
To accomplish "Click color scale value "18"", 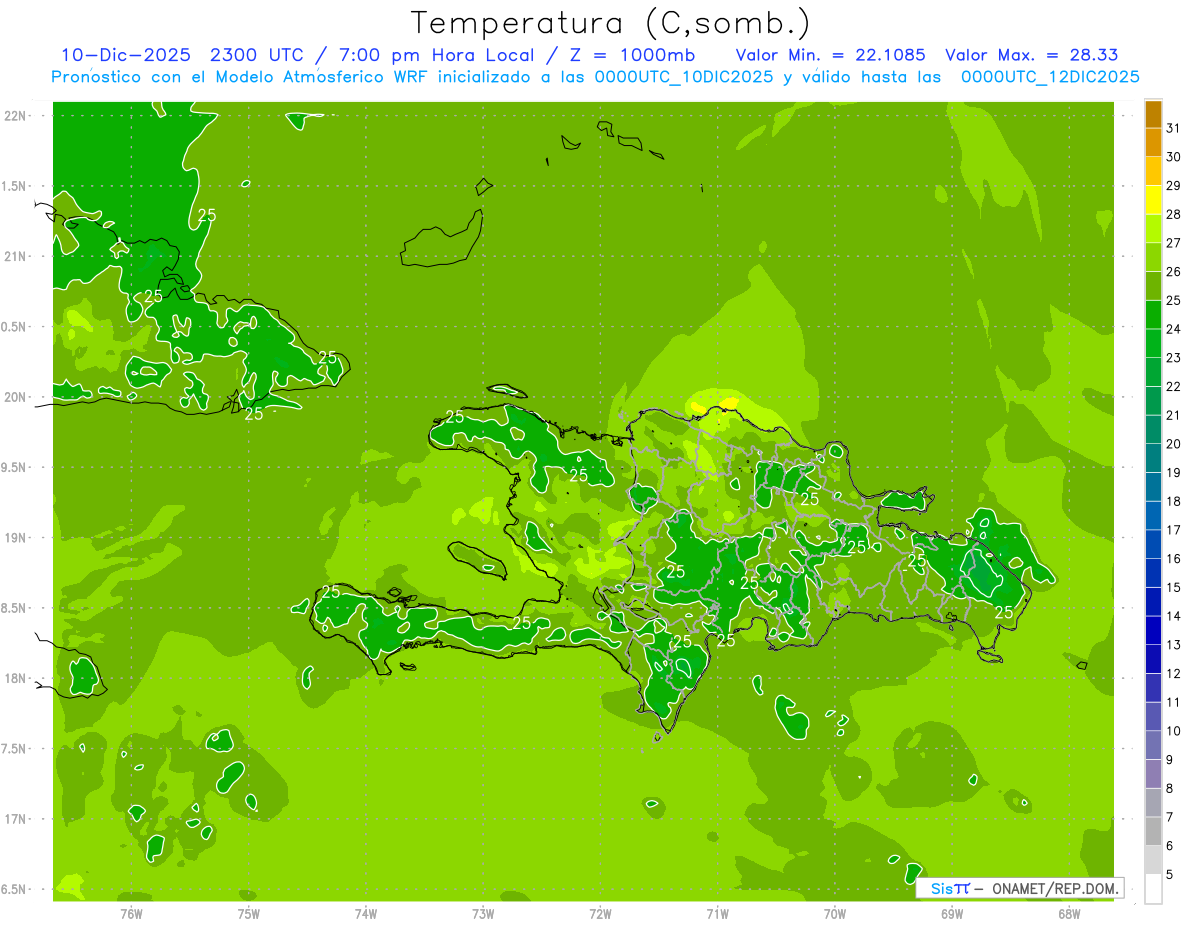I will coord(1174,502).
